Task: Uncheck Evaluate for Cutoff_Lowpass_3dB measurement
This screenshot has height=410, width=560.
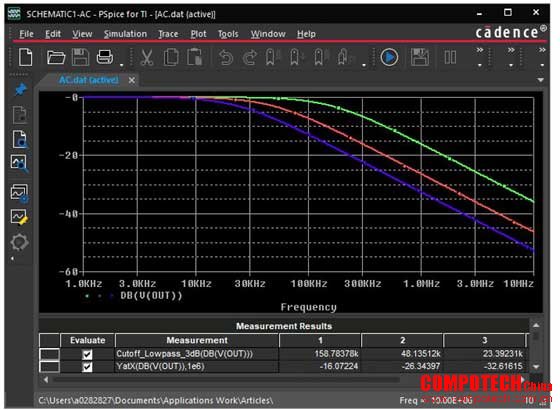Action: (87, 354)
